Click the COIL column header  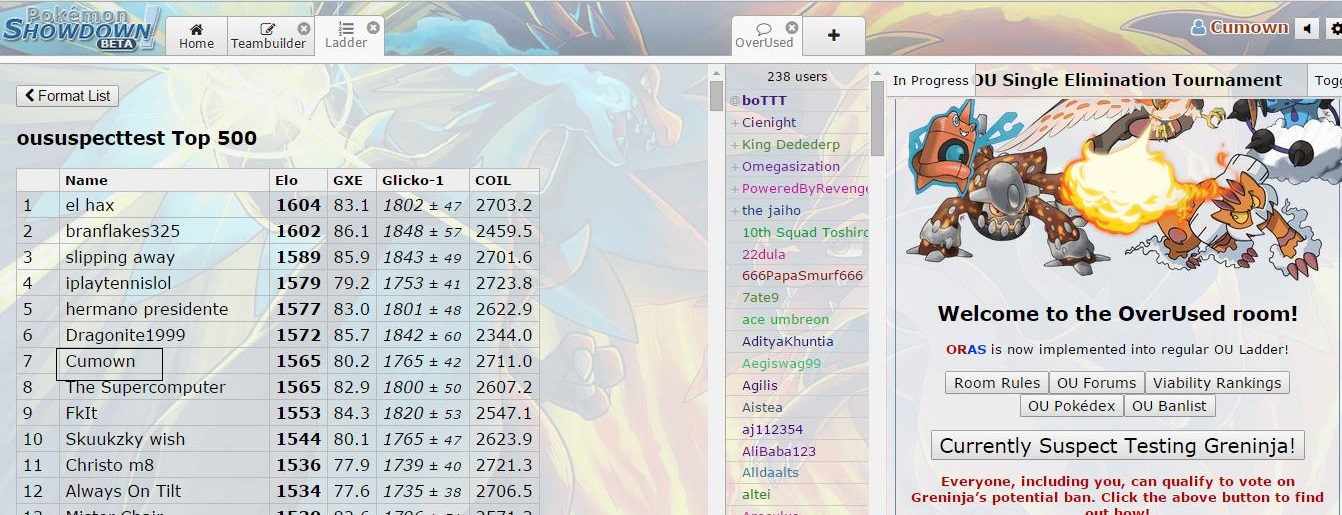(x=505, y=180)
